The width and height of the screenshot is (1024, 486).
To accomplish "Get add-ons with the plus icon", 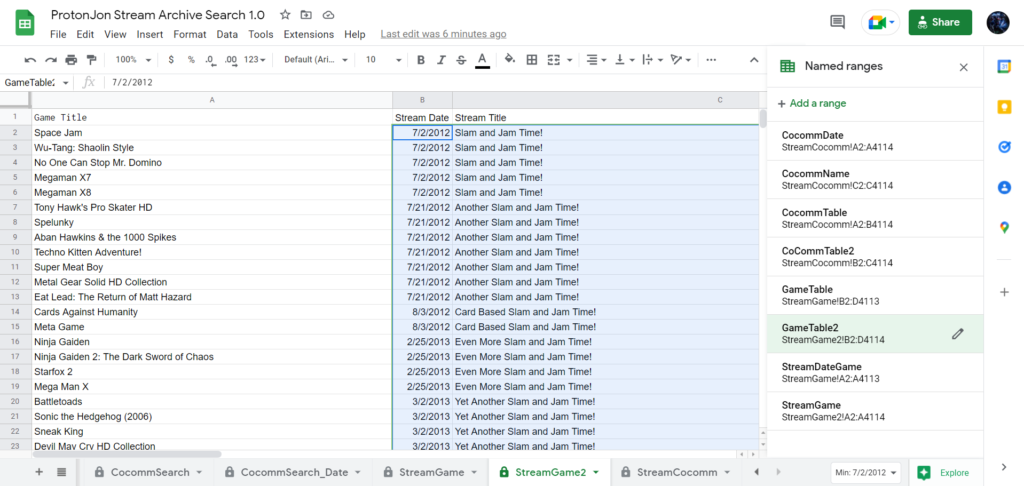I will point(1004,292).
